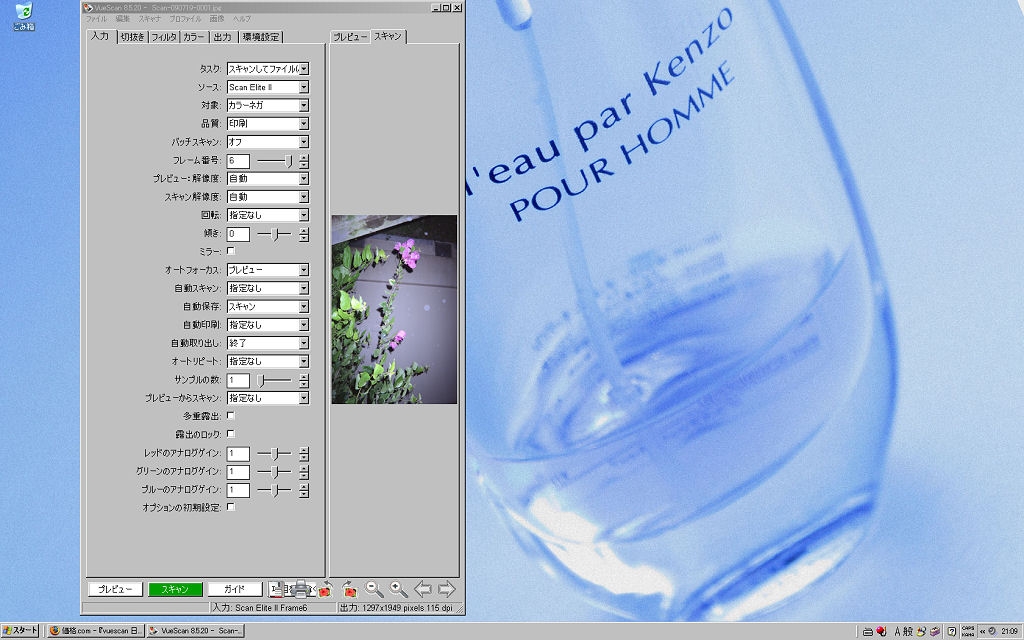Image resolution: width=1024 pixels, height=640 pixels.
Task: Click the IME toolbox tray icon
Action: [x=935, y=631]
